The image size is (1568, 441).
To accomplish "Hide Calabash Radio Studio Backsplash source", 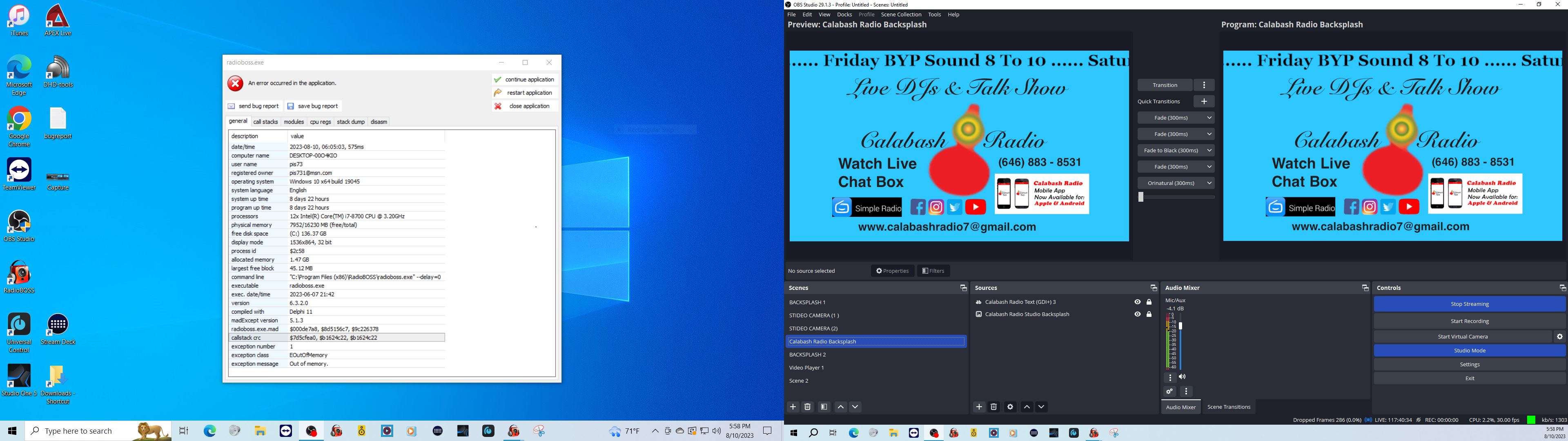I will point(1137,314).
